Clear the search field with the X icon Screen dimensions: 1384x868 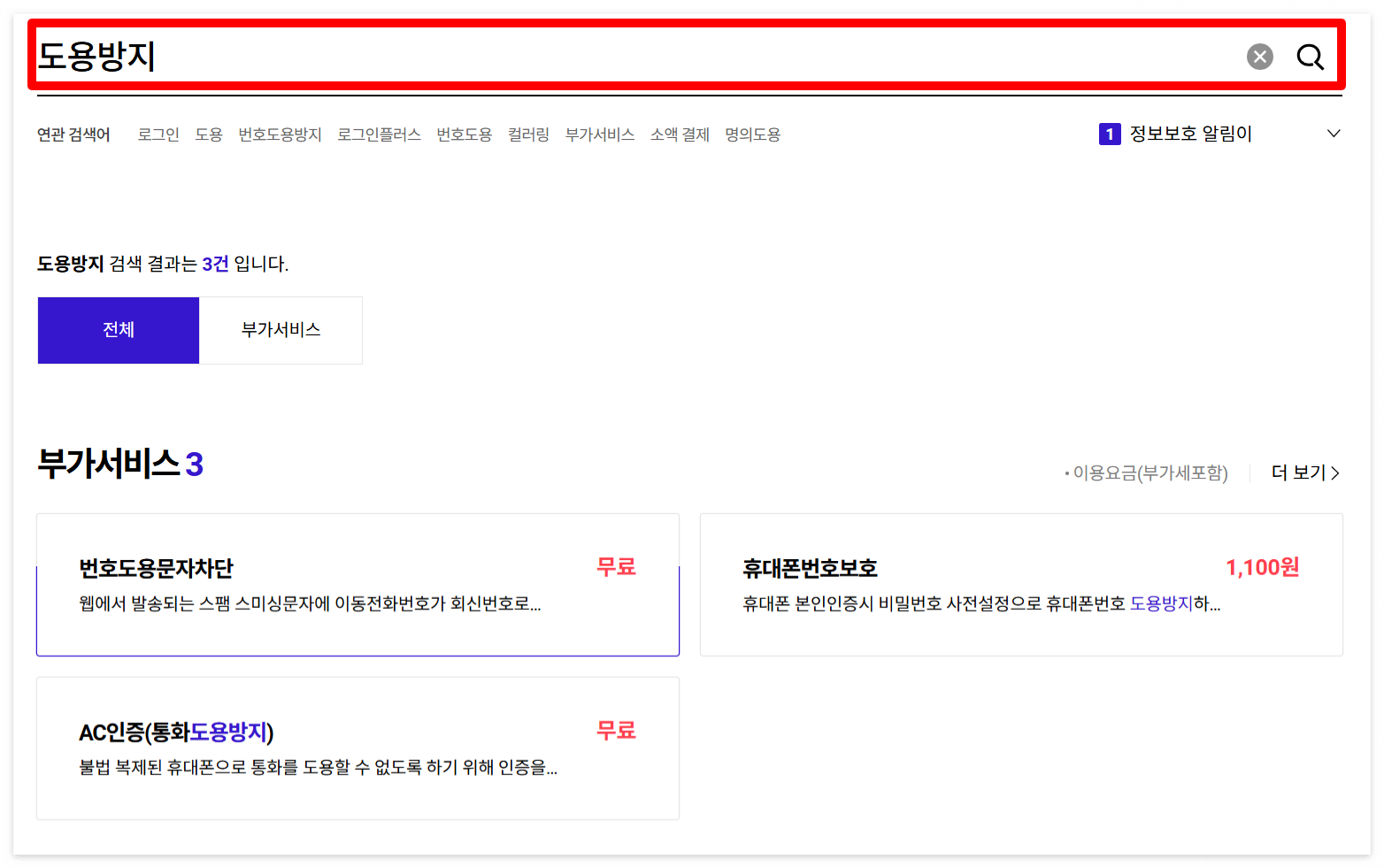(1260, 56)
